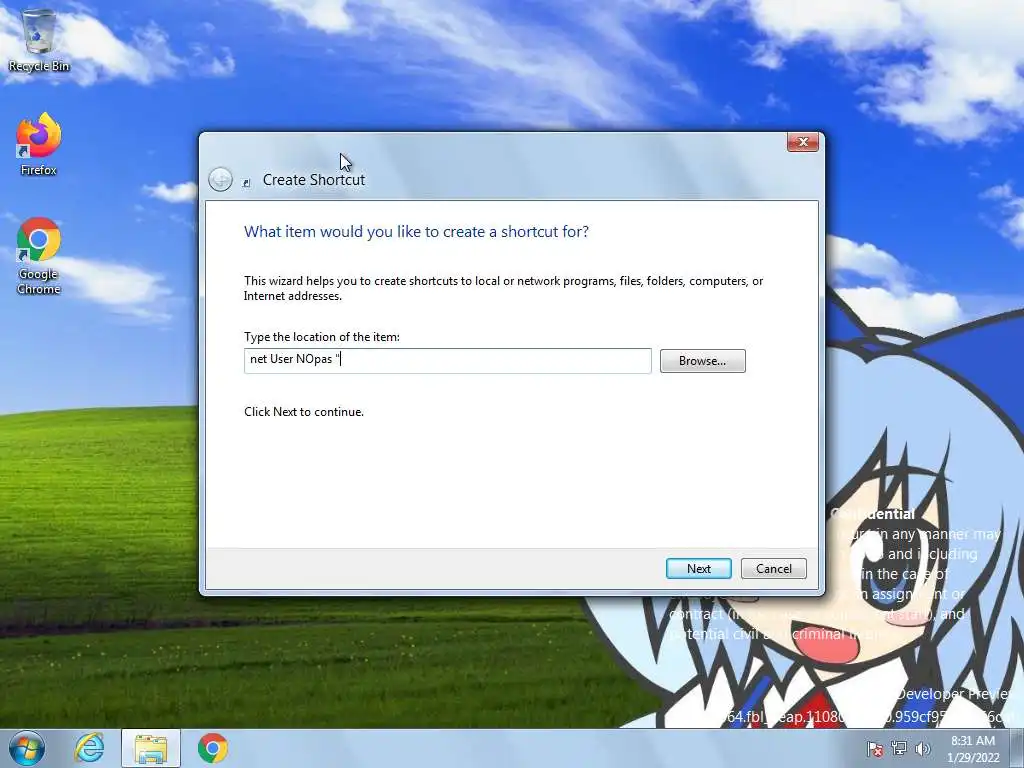Open the volume speaker tray icon
The width and height of the screenshot is (1024, 768).
tap(923, 748)
